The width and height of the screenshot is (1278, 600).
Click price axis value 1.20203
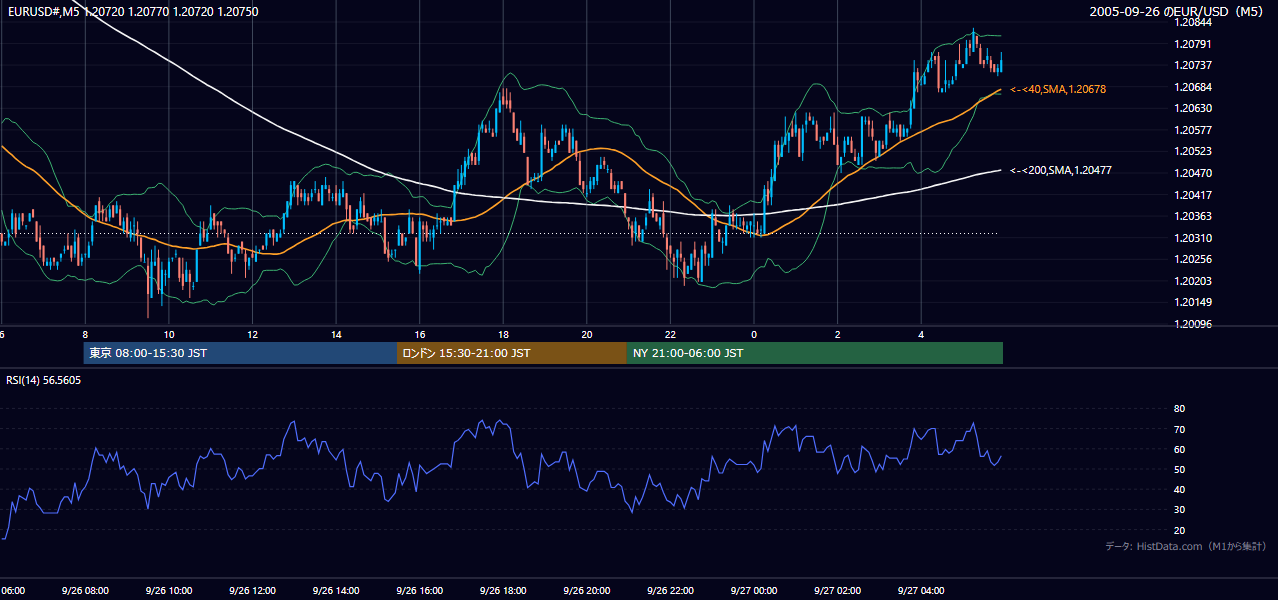pyautogui.click(x=1194, y=281)
